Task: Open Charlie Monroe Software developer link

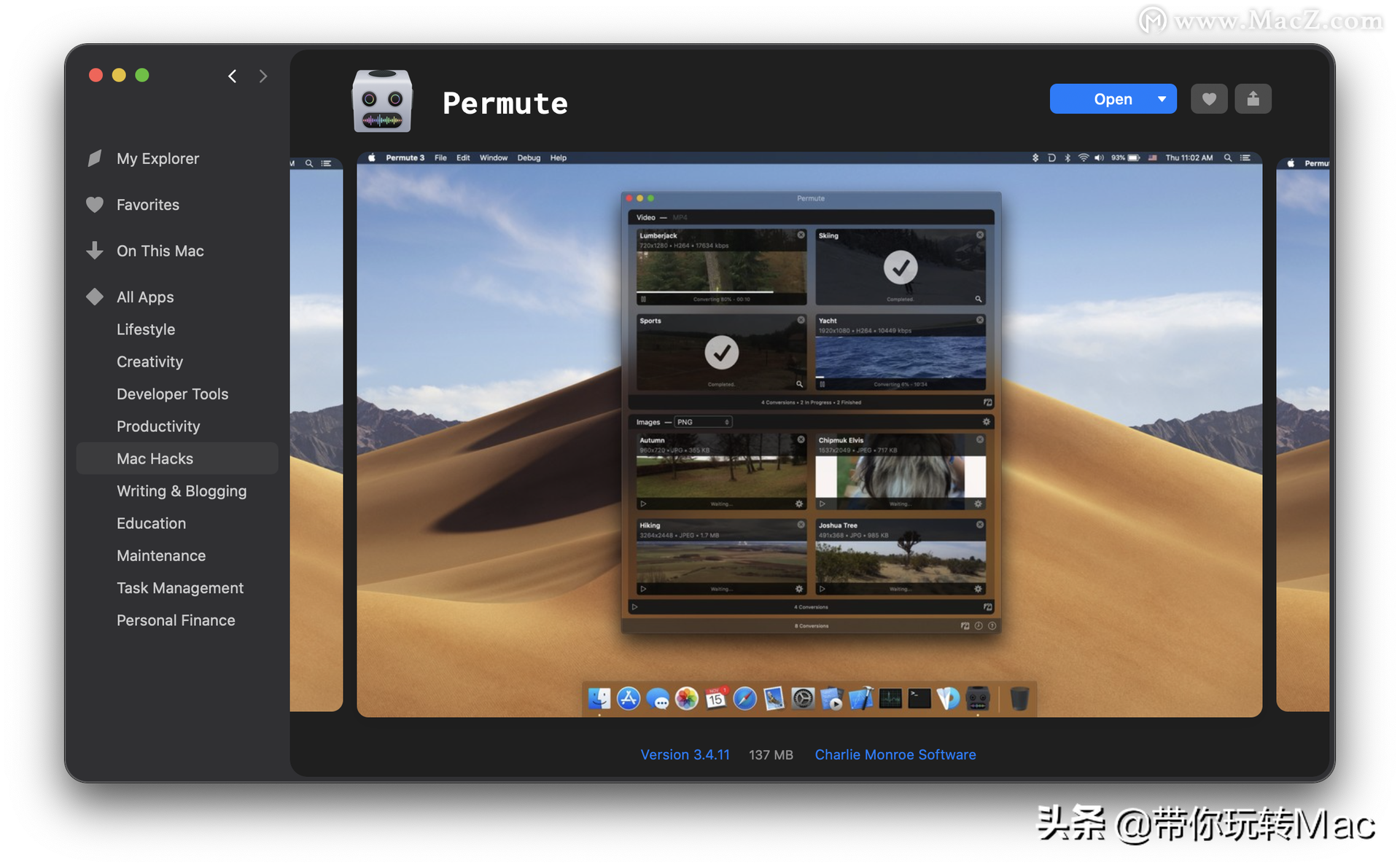Action: coord(895,754)
